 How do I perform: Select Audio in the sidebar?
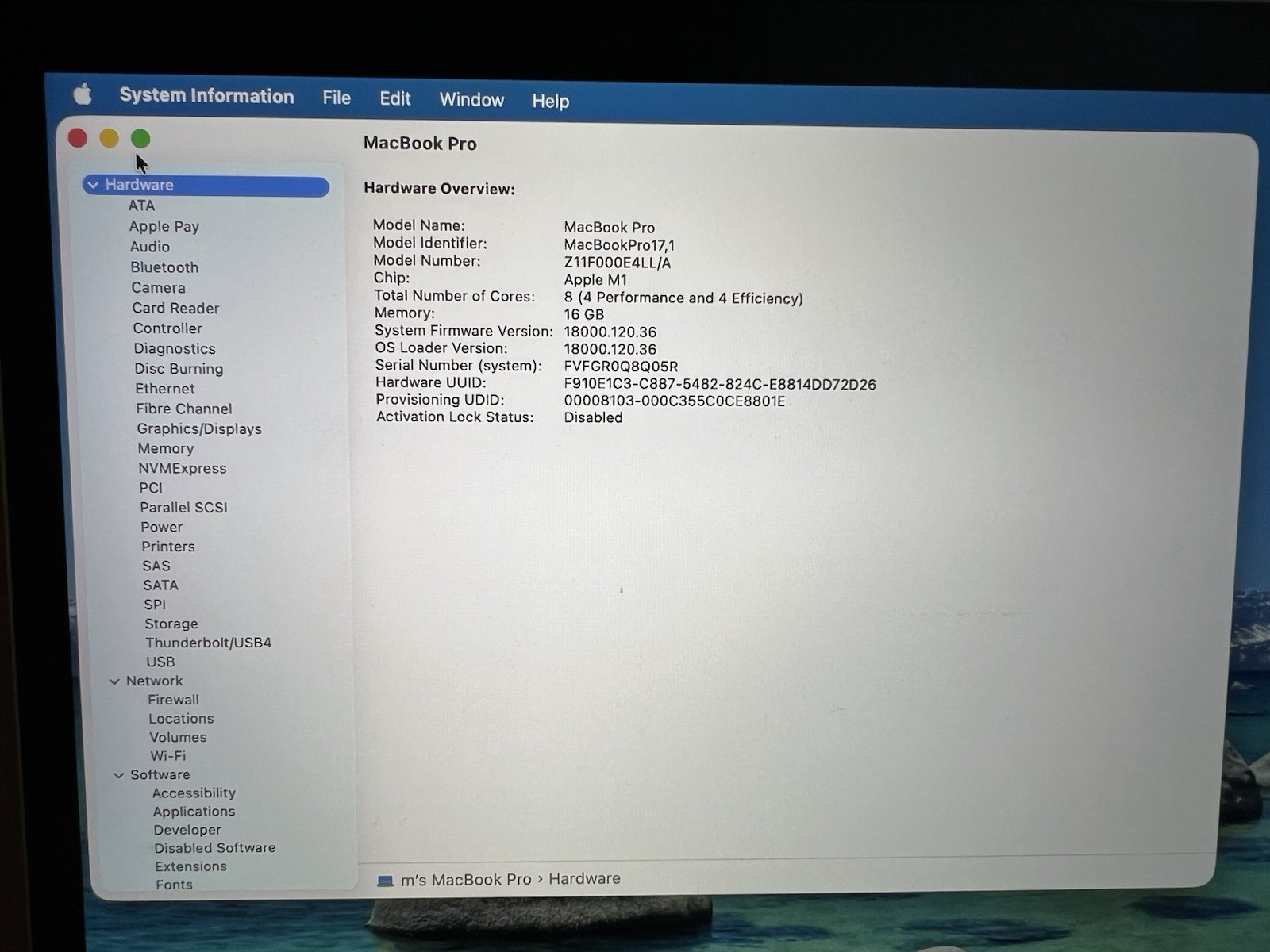(x=150, y=247)
